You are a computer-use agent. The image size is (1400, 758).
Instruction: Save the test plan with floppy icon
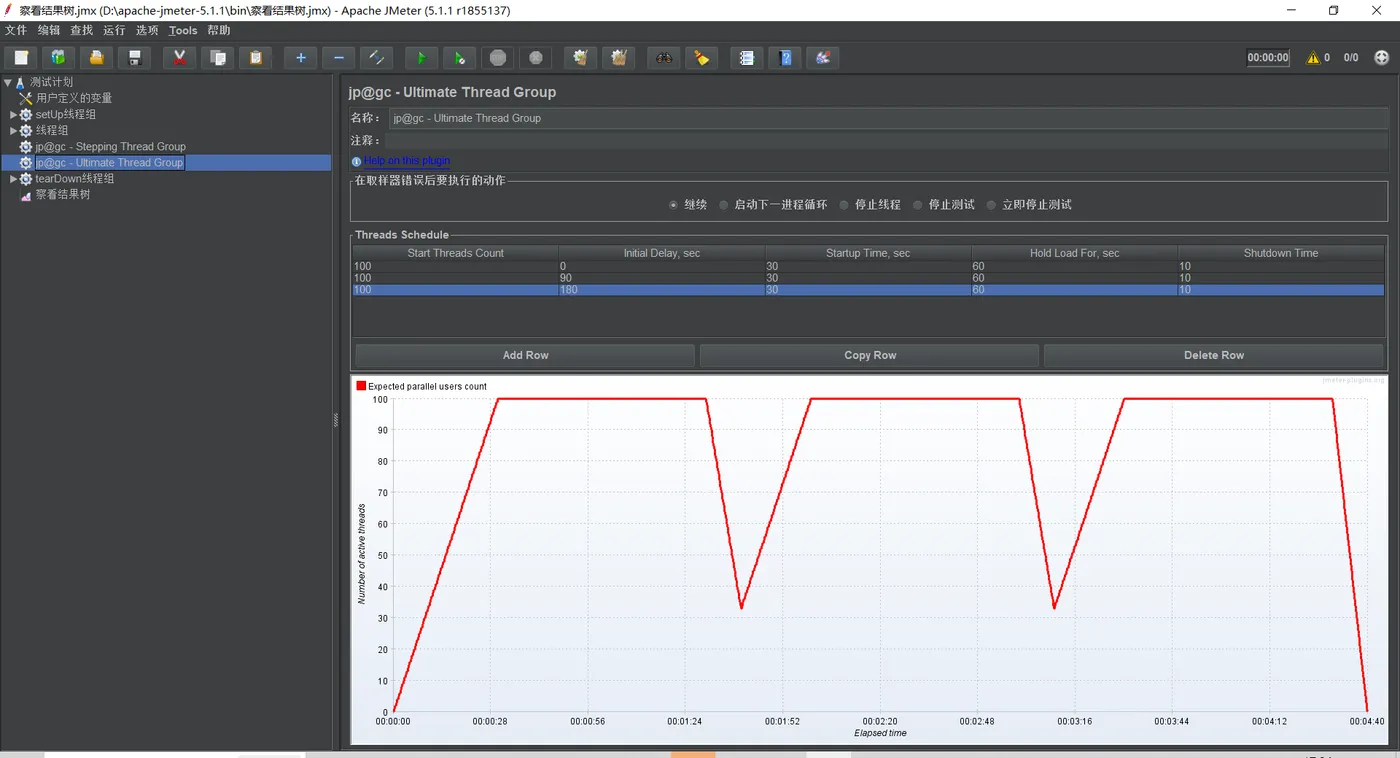[134, 58]
